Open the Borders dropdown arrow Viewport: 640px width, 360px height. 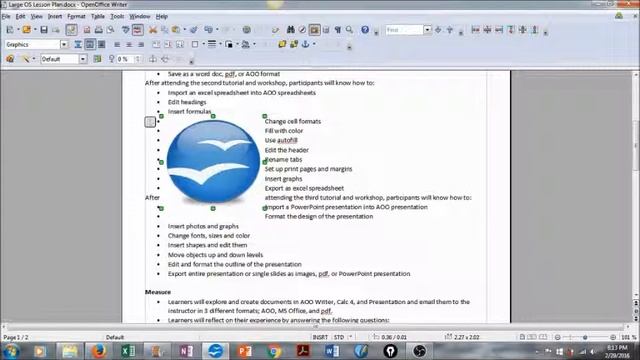pos(203,44)
